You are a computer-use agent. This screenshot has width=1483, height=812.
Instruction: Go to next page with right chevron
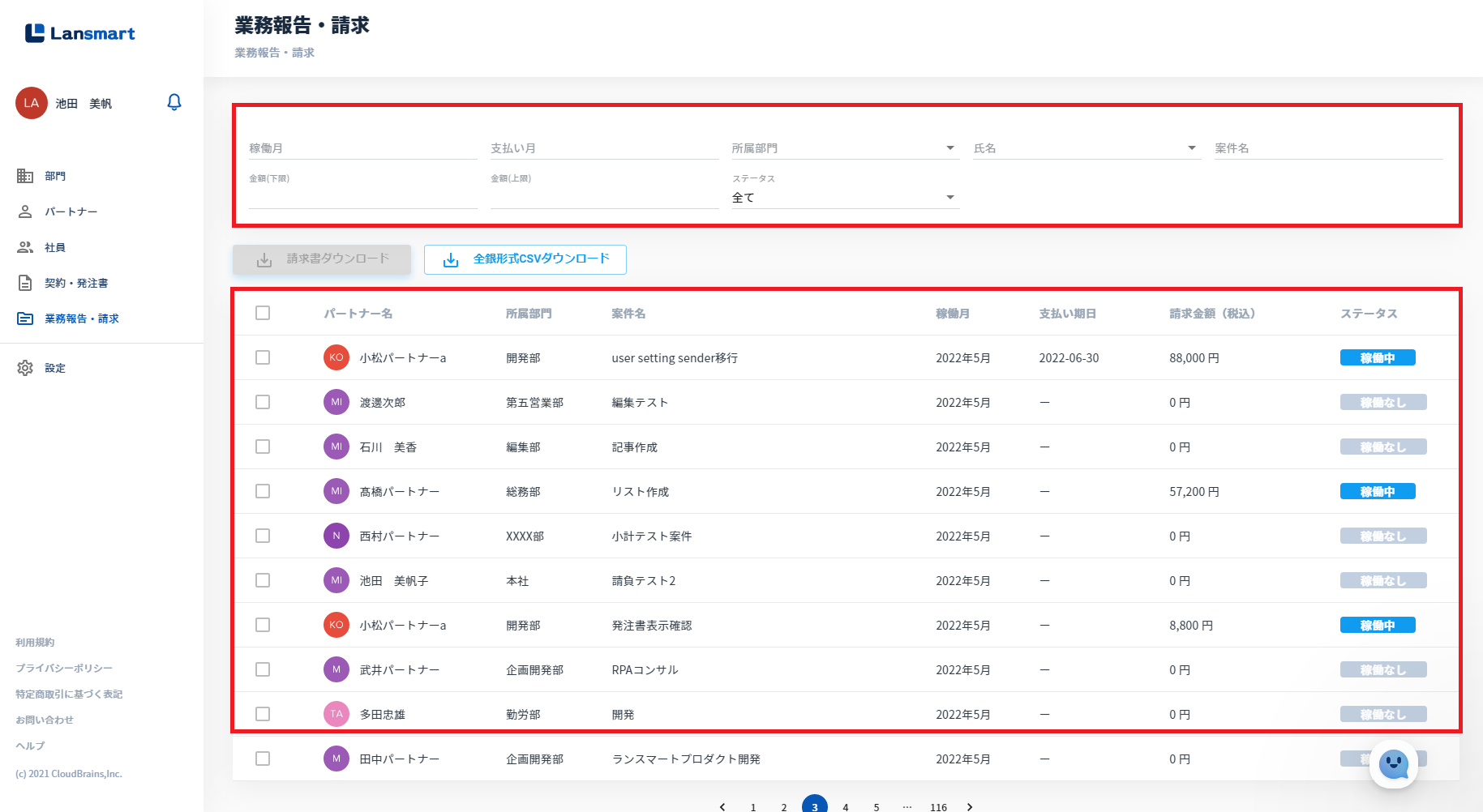(x=970, y=807)
